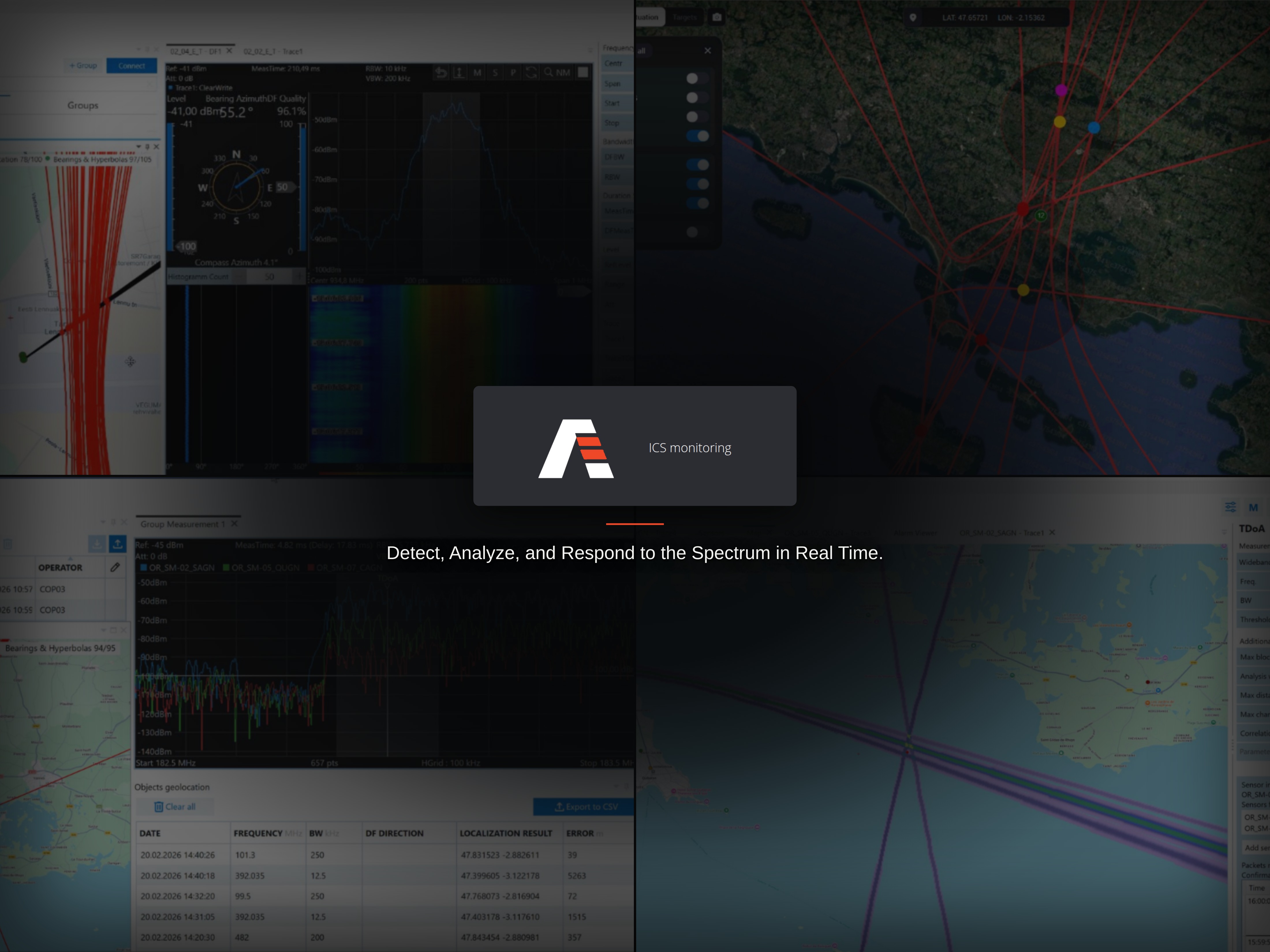Screen dimensions: 1270x952
Task: Toggle the second switch in the map layers panel
Action: pyautogui.click(x=698, y=98)
